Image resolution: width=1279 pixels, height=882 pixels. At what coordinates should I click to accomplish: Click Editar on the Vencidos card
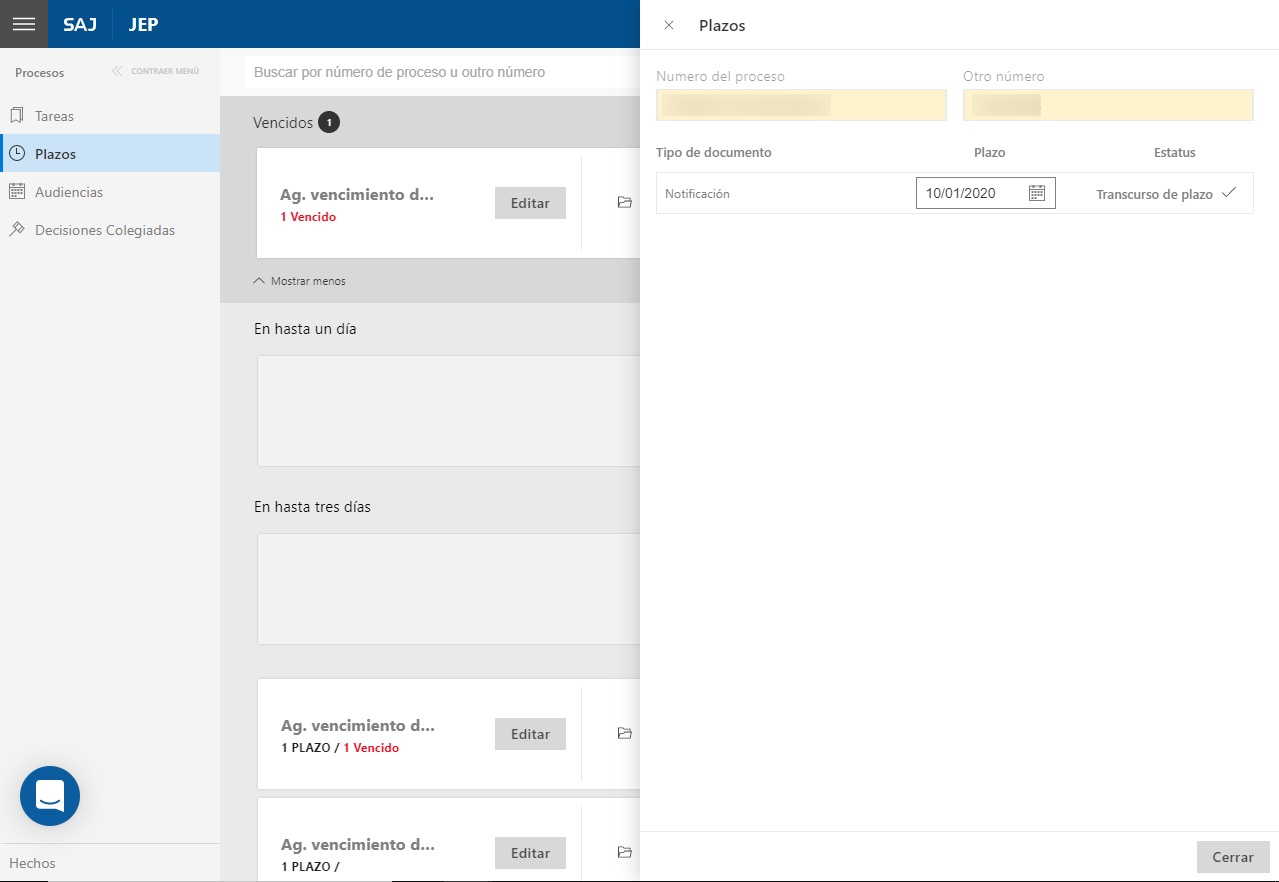point(530,203)
